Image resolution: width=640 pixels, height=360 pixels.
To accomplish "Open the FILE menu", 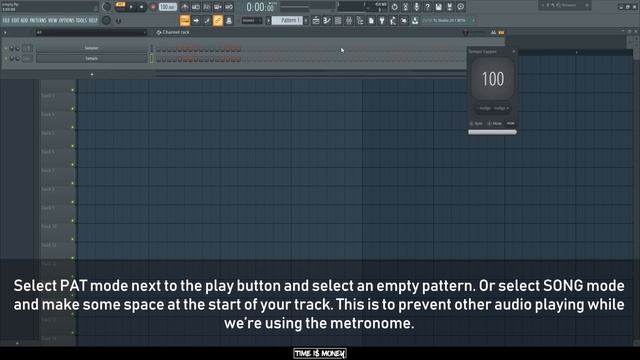I will [6, 20].
